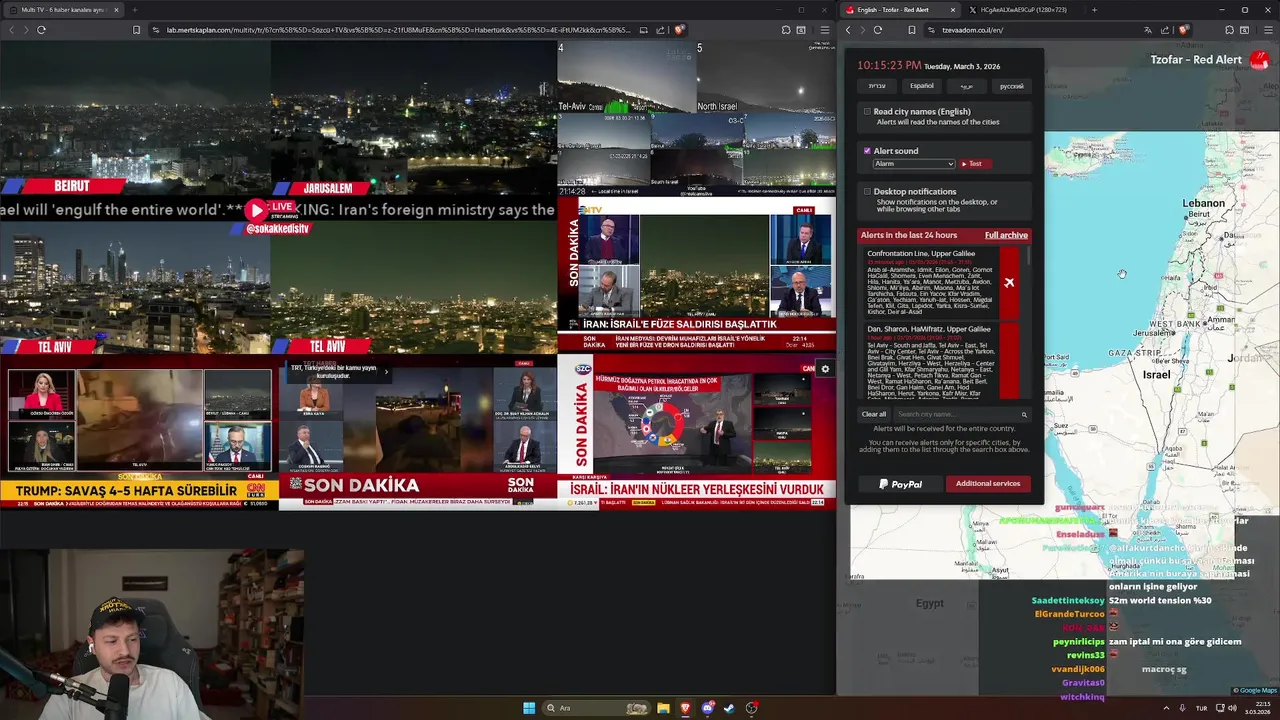
Task: Select the NTV Son Dakika stream tile
Action: point(696,275)
